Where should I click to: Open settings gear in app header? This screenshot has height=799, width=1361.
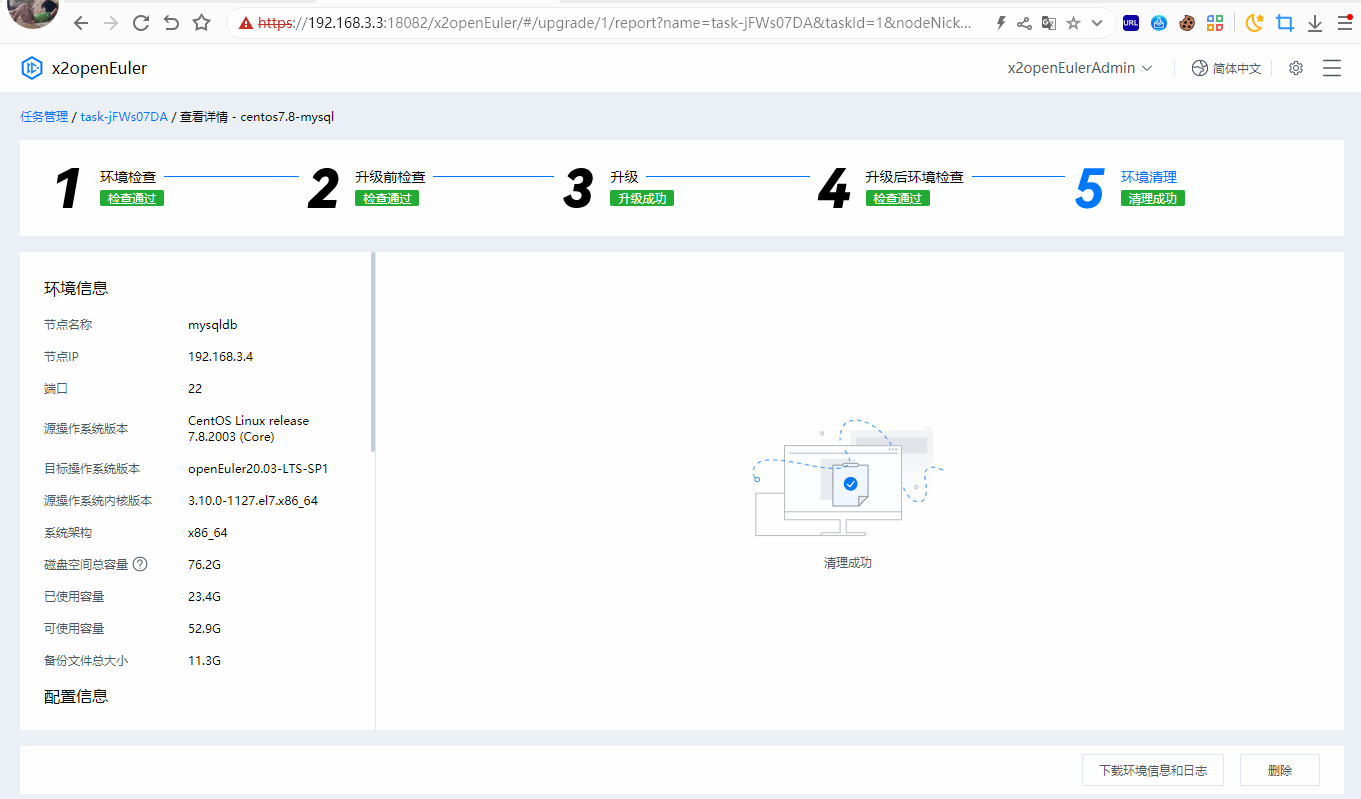click(x=1296, y=68)
